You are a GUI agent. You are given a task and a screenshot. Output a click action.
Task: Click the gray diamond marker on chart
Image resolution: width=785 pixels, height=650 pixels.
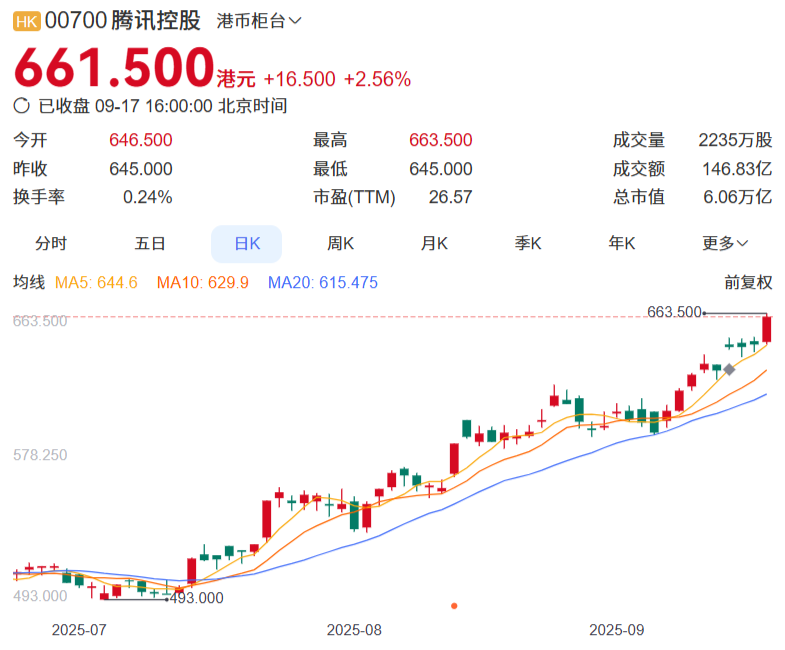click(729, 370)
